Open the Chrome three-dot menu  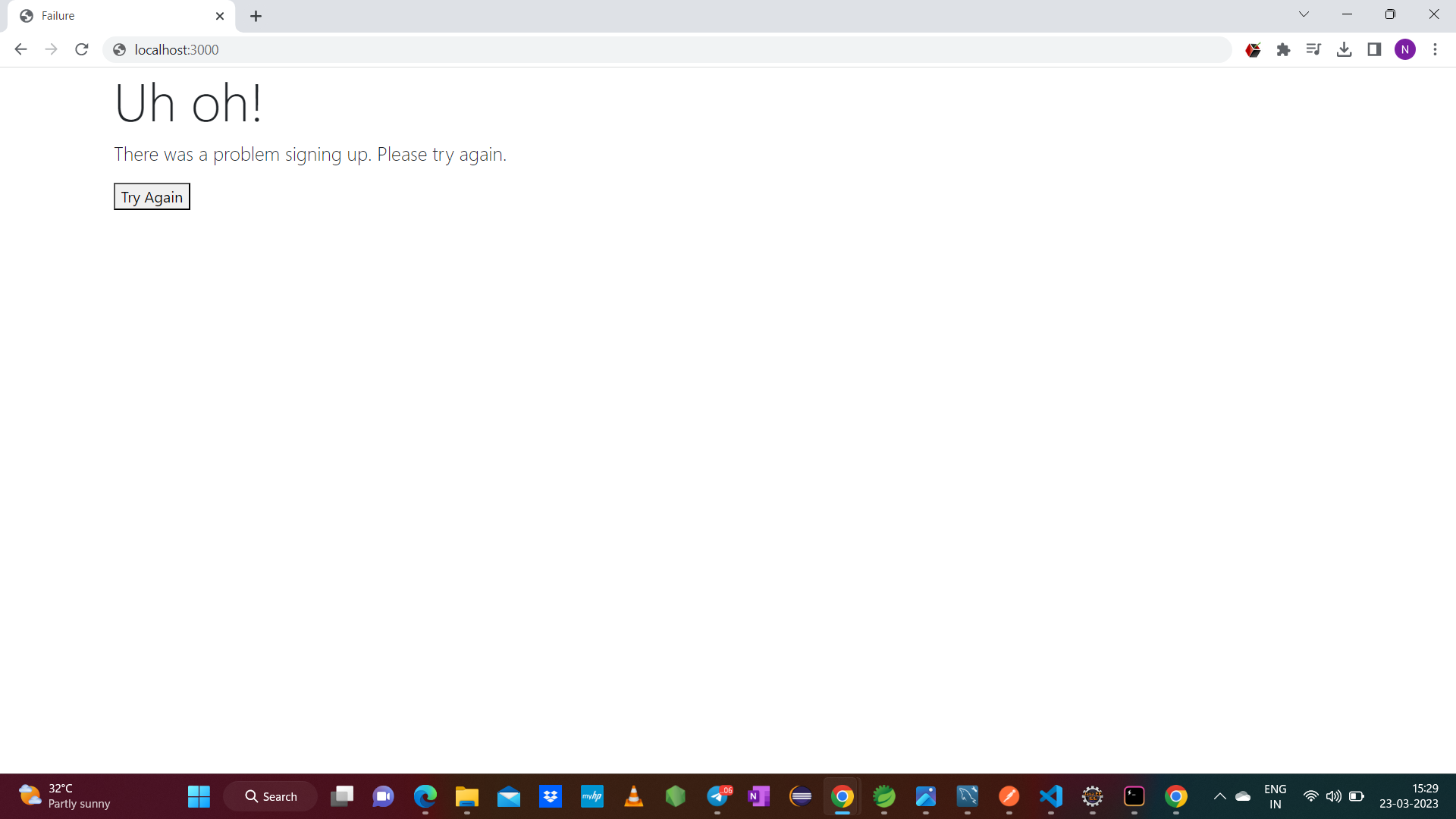coord(1435,49)
